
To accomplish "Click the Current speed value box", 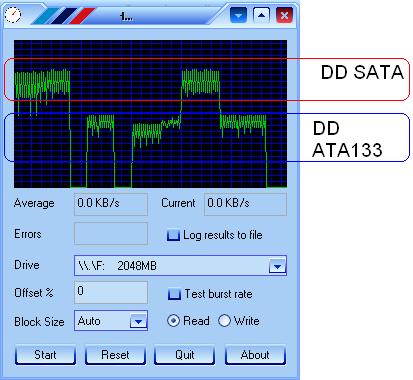I will point(245,204).
